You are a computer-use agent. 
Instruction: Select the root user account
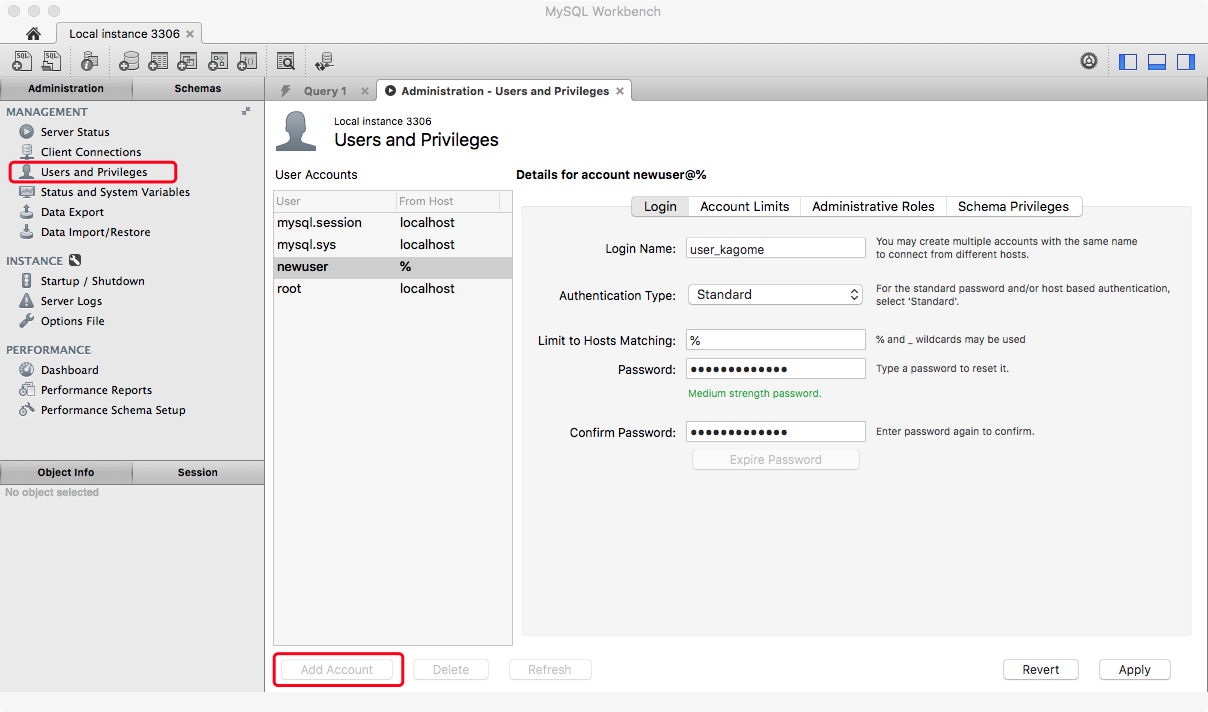point(393,289)
